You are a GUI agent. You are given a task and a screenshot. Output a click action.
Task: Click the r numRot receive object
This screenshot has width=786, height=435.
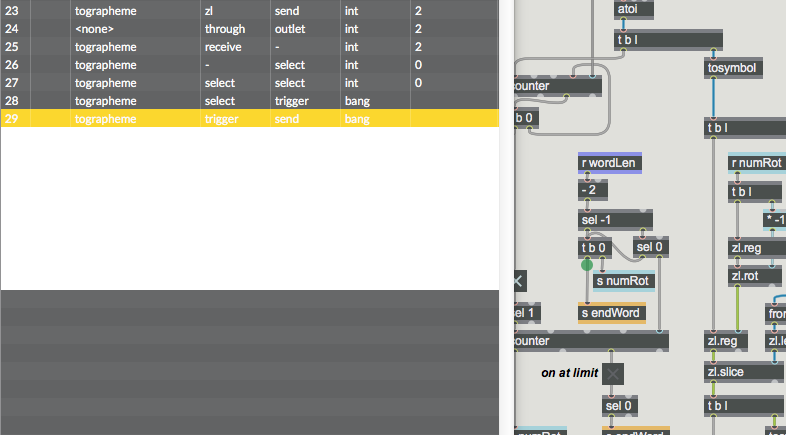tap(756, 163)
